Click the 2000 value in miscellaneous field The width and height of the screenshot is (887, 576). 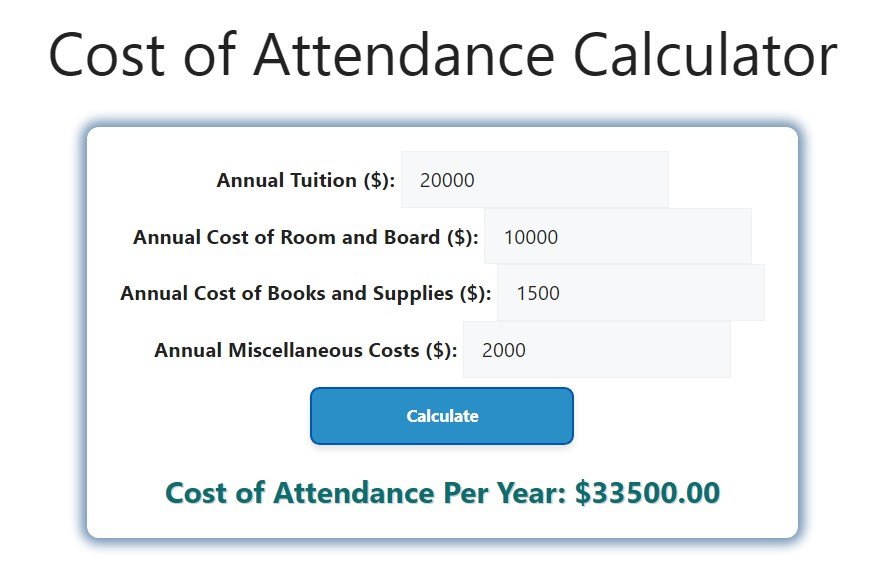(503, 351)
